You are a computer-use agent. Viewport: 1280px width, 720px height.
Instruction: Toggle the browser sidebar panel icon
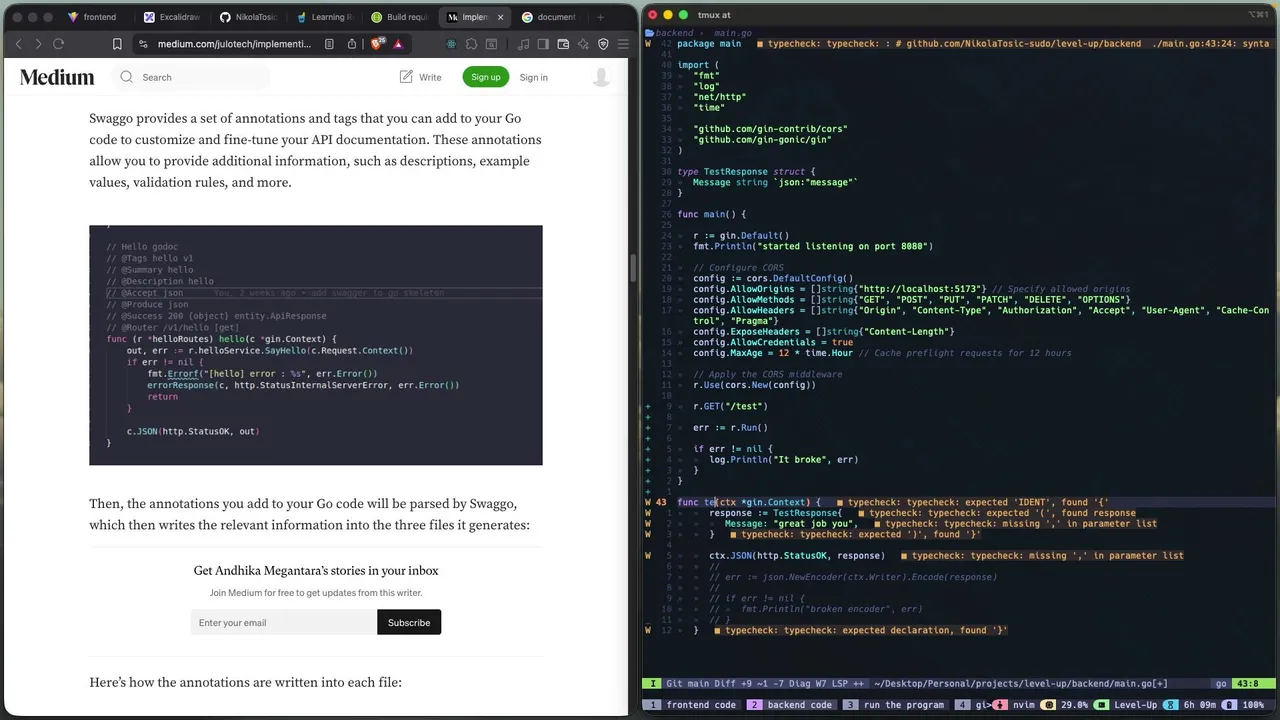pos(543,44)
